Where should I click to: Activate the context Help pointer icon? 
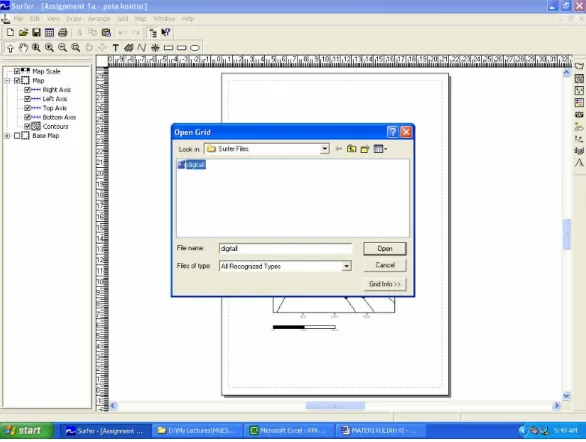[x=166, y=33]
